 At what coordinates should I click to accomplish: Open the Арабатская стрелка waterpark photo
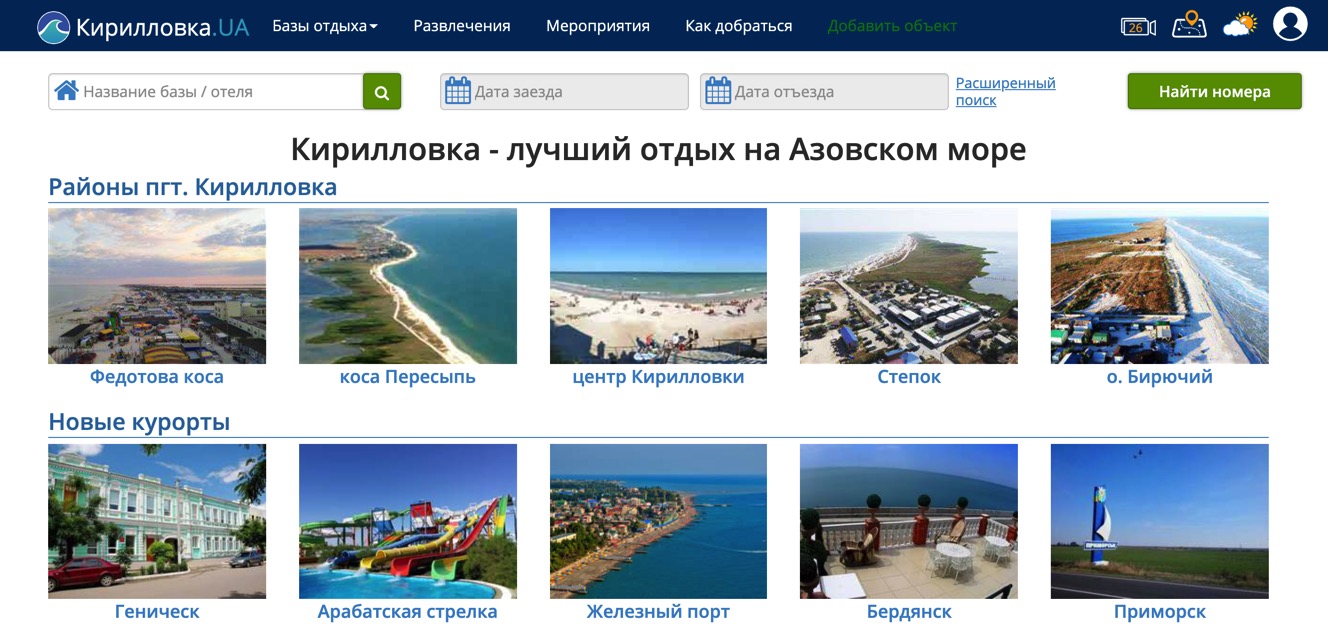coord(408,522)
